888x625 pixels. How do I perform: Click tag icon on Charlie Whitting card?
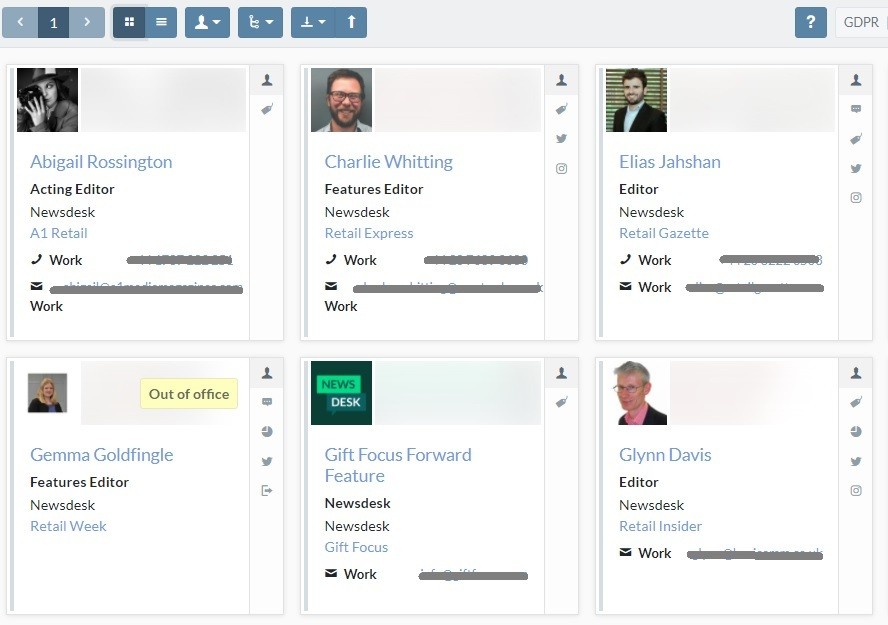[561, 109]
